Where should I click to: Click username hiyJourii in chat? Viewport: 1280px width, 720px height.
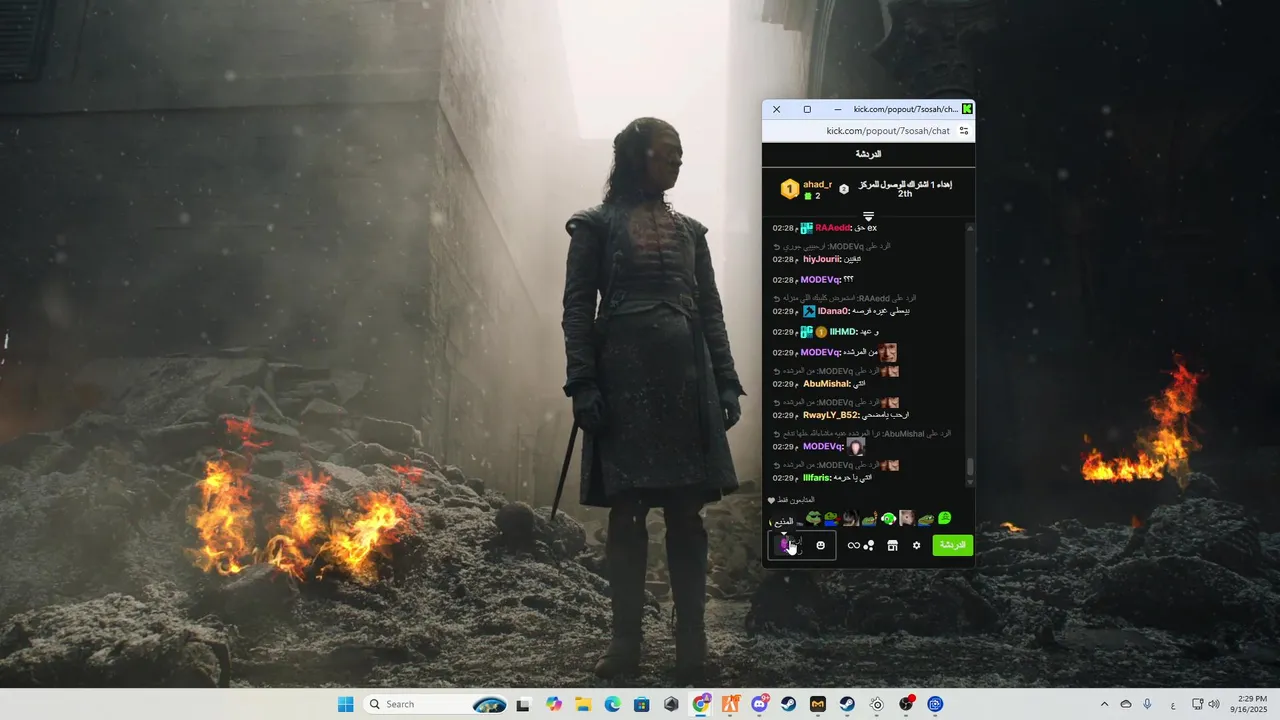pos(823,259)
